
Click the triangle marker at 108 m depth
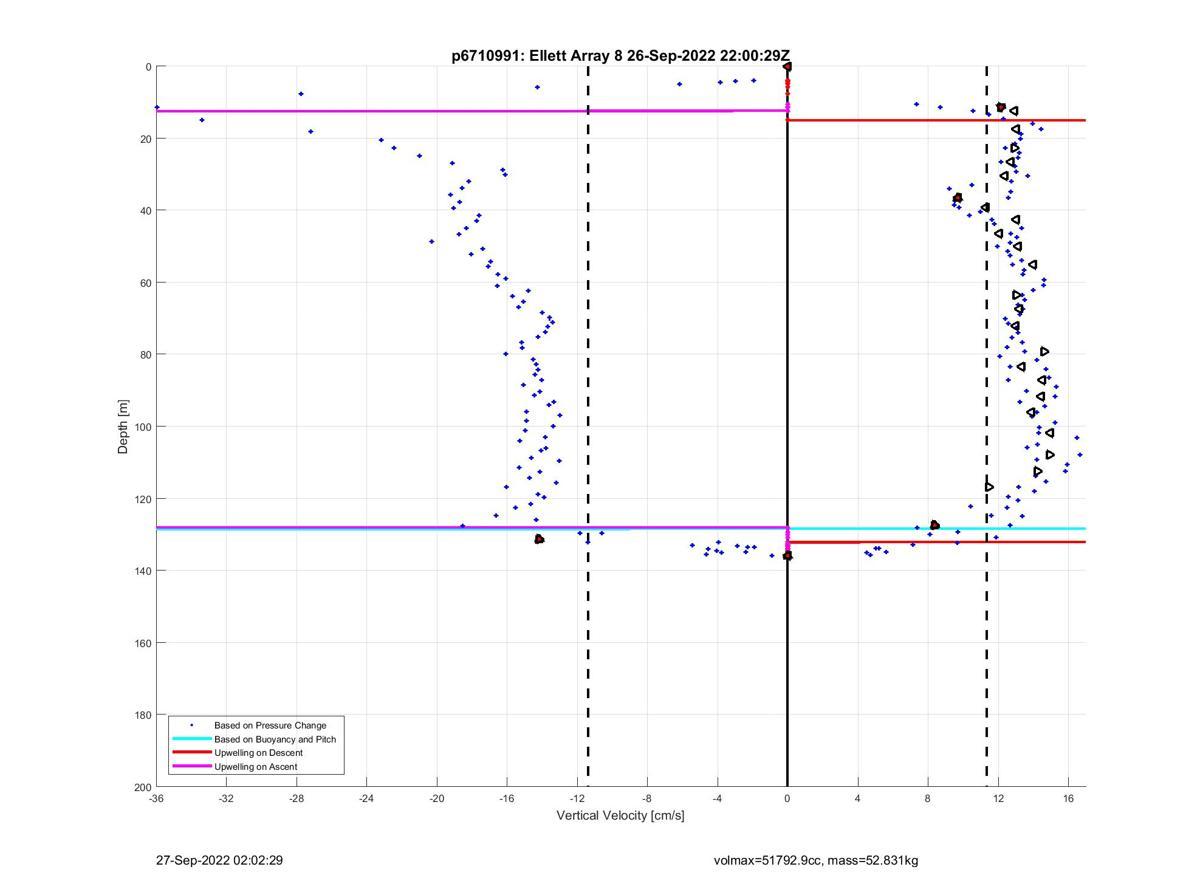[1049, 455]
